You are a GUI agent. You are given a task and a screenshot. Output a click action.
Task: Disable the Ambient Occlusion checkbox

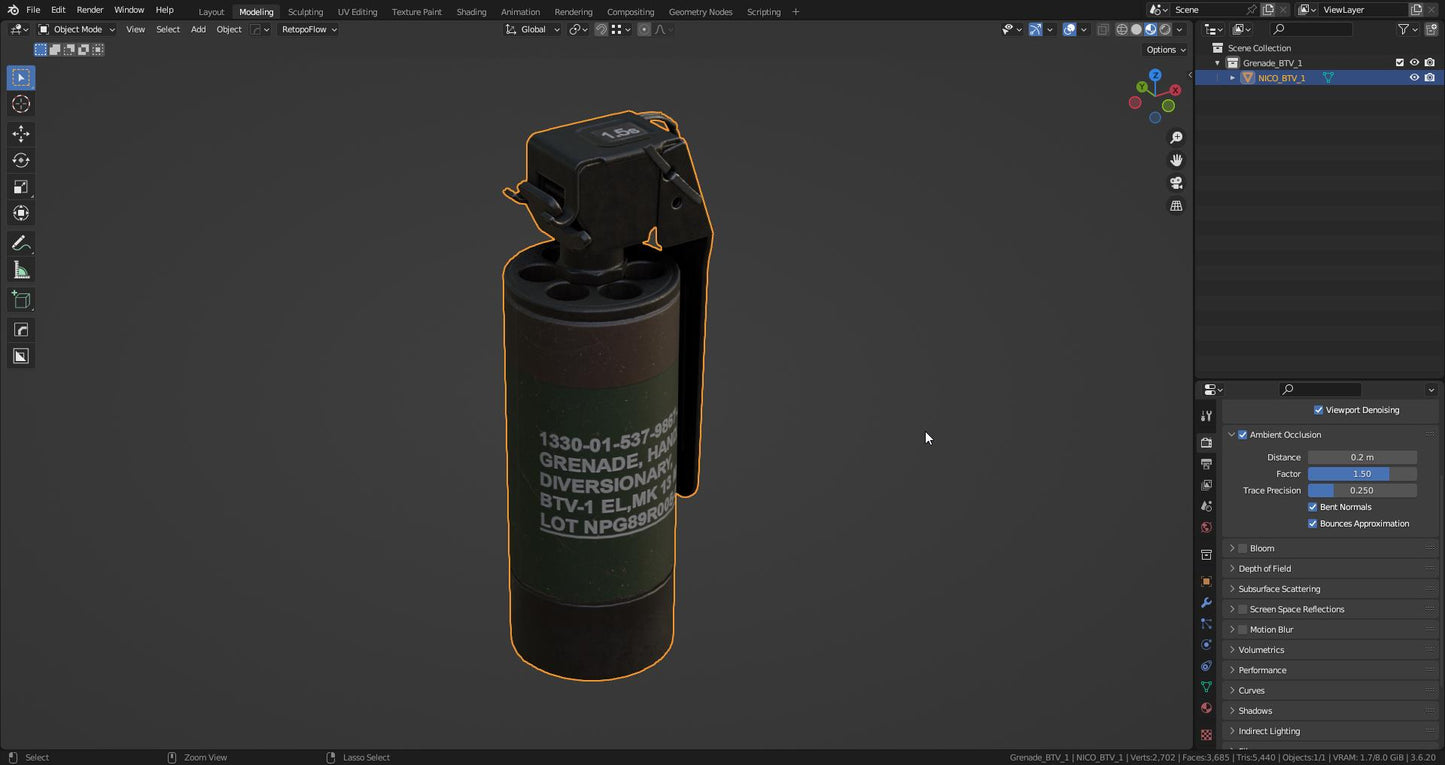click(x=1243, y=435)
